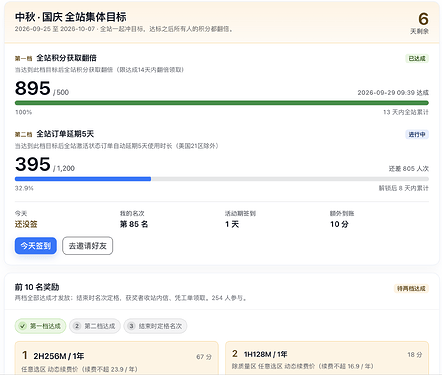Click the 进行中 status badge

pos(417,134)
